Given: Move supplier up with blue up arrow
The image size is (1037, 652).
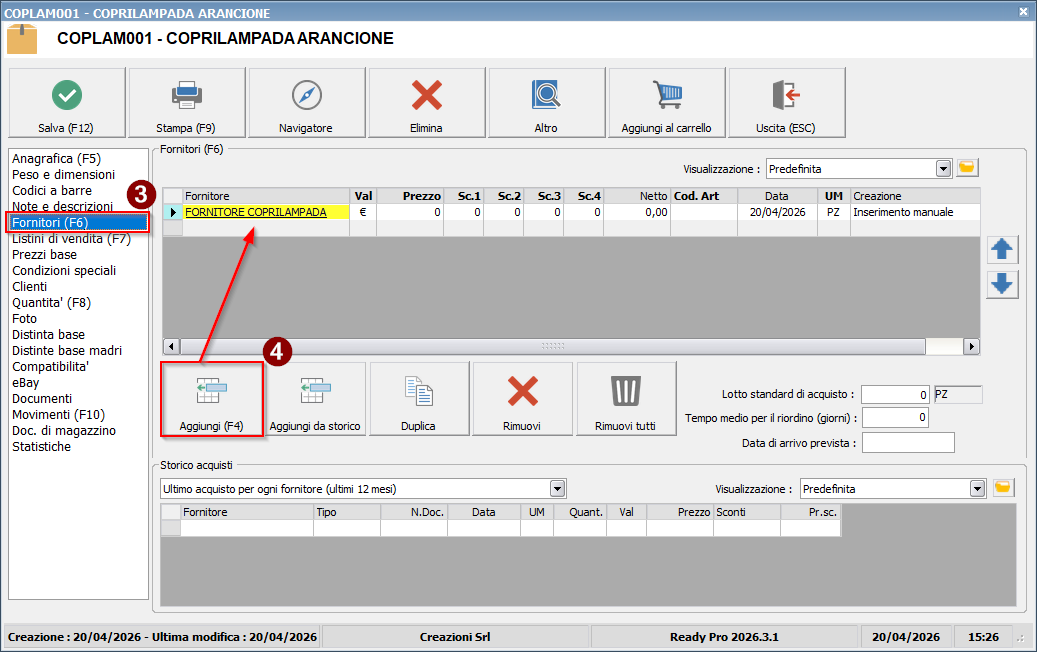Looking at the screenshot, I should tap(1002, 249).
